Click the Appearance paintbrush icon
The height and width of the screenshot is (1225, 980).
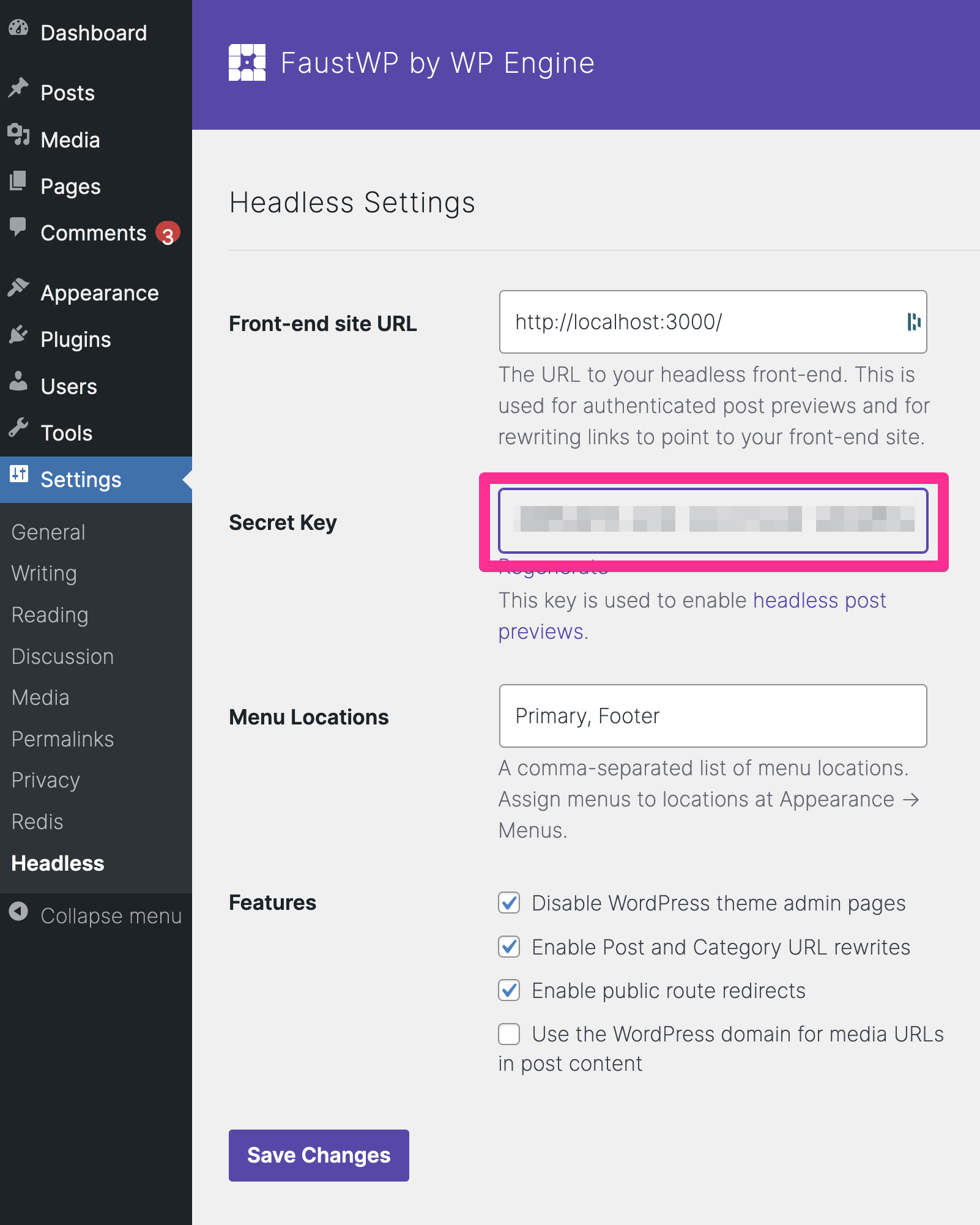pos(18,288)
